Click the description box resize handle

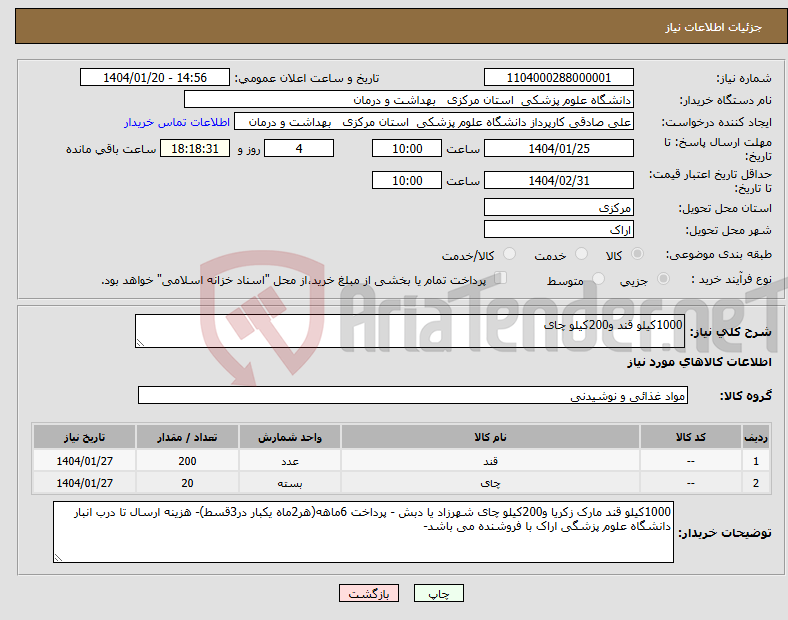140,343
